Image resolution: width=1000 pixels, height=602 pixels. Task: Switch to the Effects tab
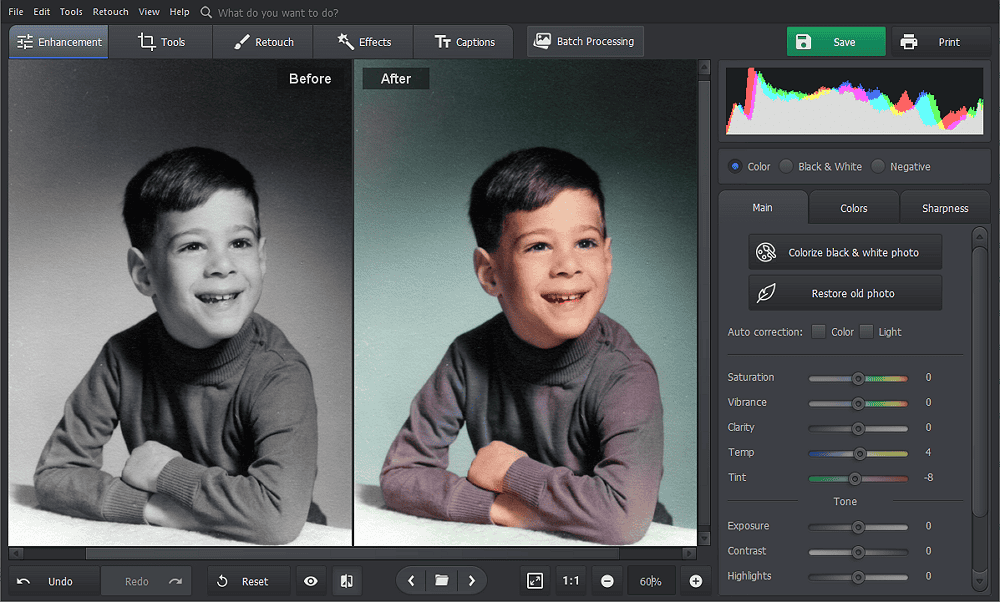(x=364, y=42)
